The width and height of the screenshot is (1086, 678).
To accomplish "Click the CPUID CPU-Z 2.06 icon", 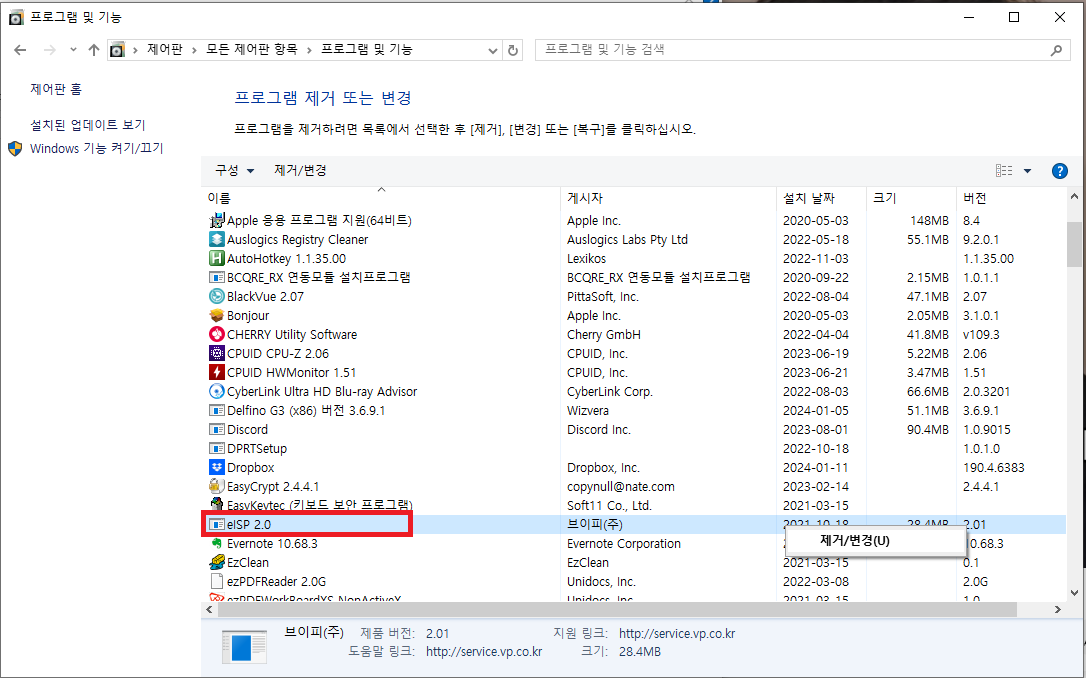I will coord(217,353).
